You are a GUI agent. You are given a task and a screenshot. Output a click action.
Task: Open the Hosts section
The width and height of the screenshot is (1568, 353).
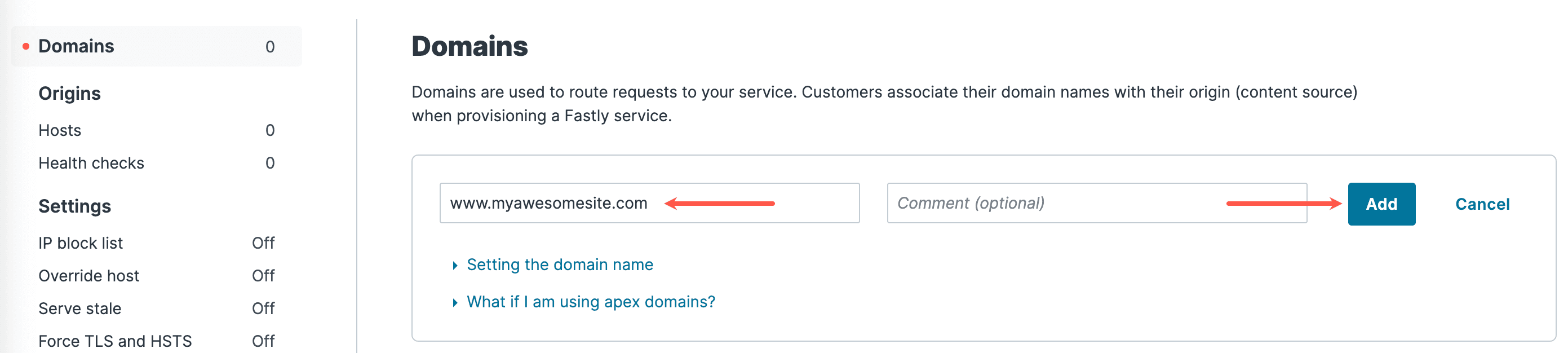[x=60, y=130]
